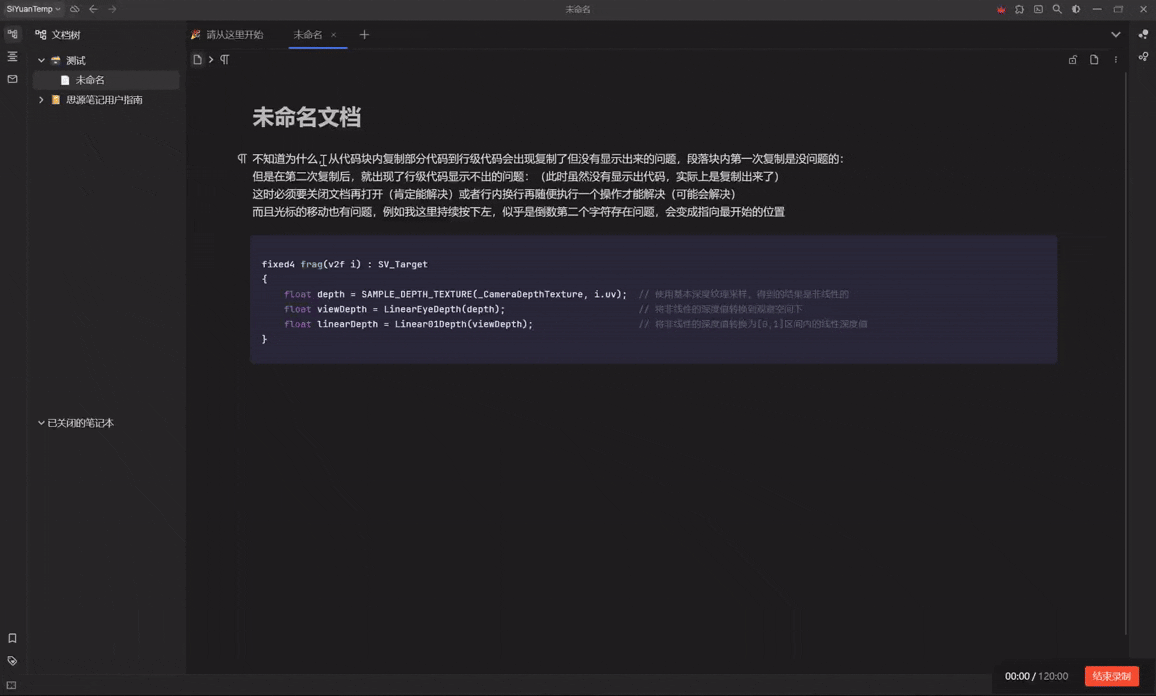Image resolution: width=1156 pixels, height=696 pixels.
Task: Select the 未命名 document tab
Action: click(x=307, y=34)
